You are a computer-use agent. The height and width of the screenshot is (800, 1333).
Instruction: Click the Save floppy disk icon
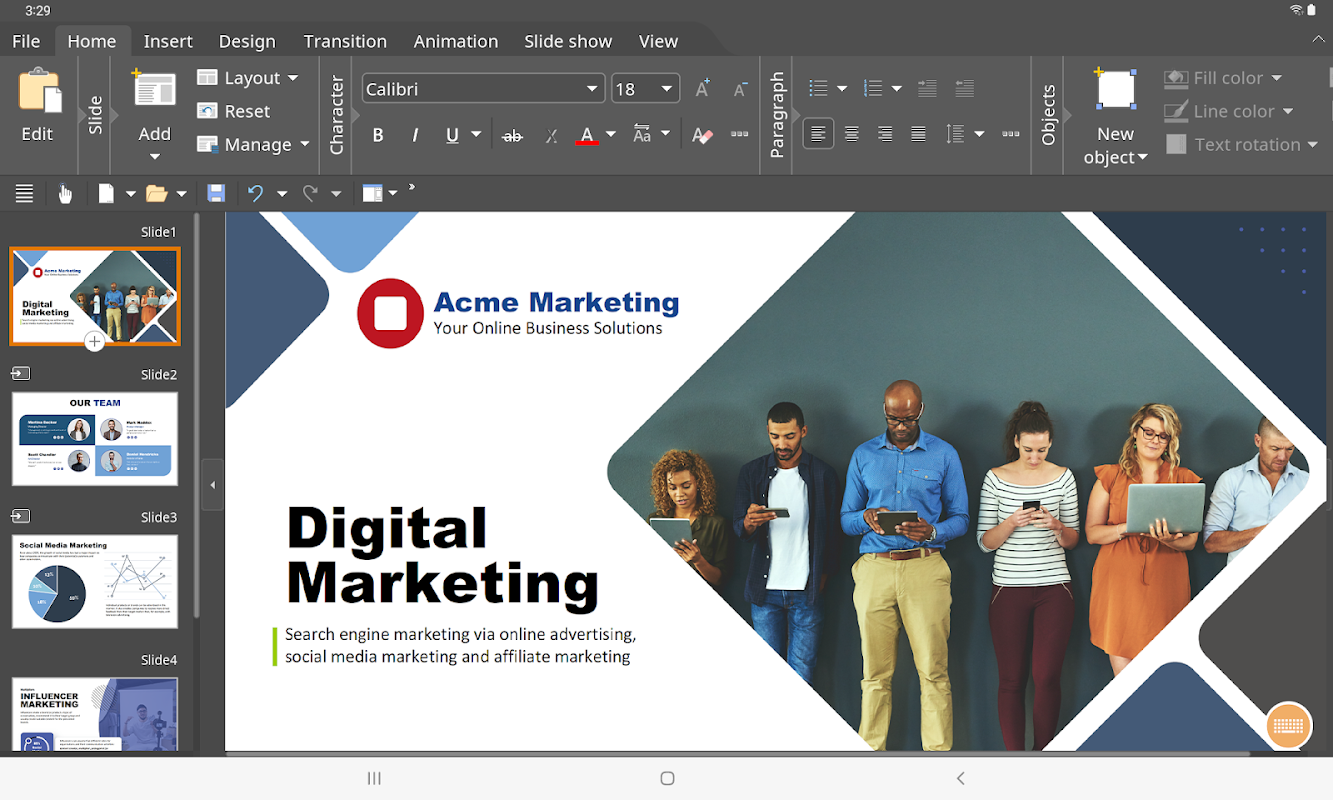(216, 193)
